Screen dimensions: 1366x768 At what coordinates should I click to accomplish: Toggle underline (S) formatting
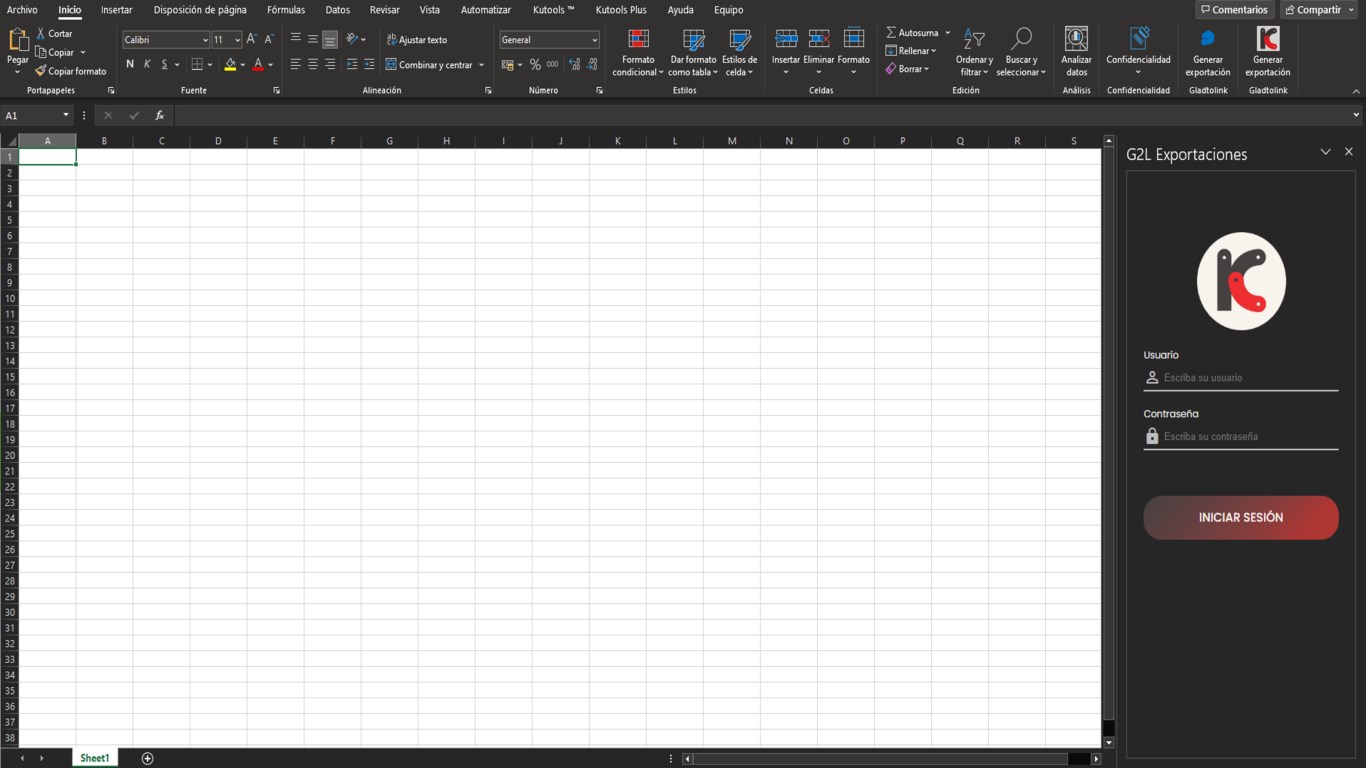click(x=164, y=64)
